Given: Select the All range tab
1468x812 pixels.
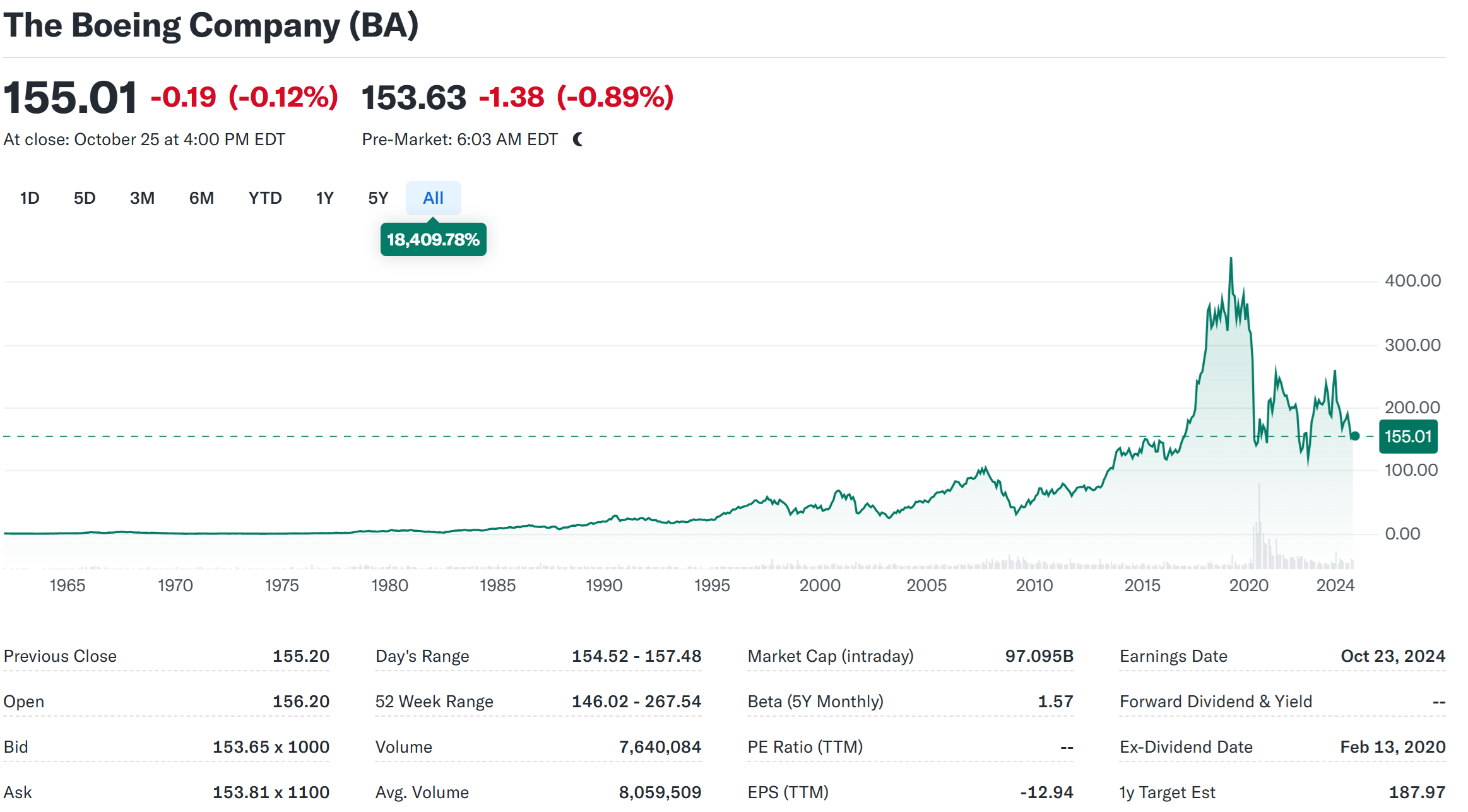Looking at the screenshot, I should coord(433,198).
